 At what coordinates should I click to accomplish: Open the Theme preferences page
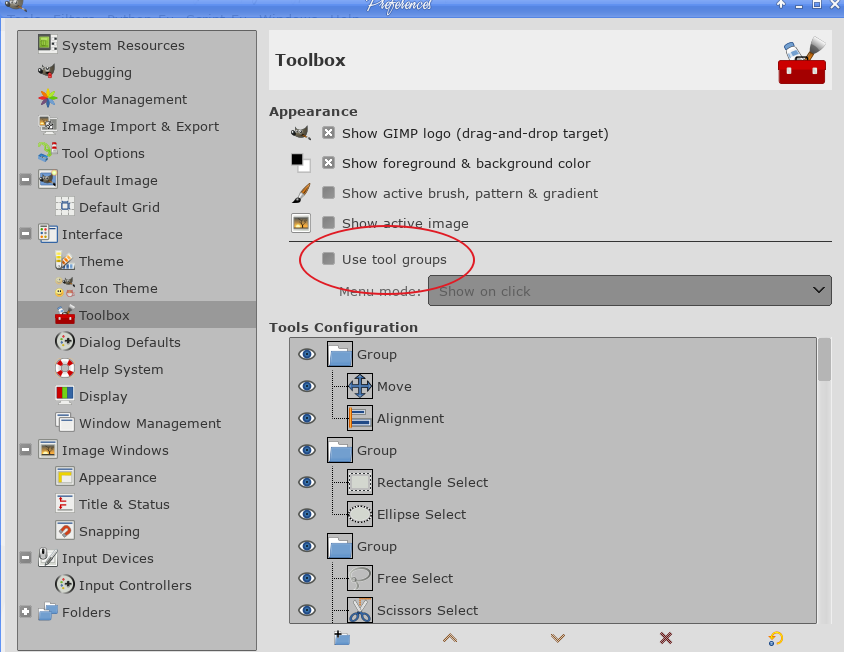pos(101,261)
